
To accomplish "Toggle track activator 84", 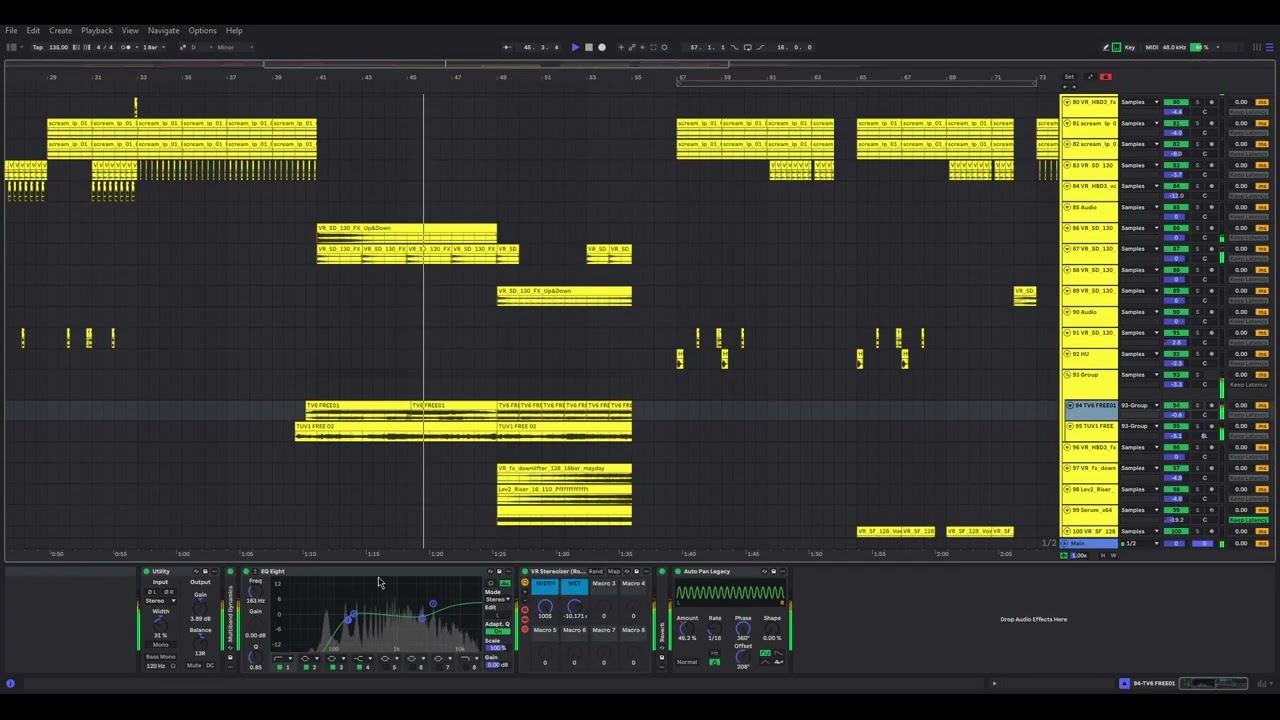I will tap(1177, 186).
